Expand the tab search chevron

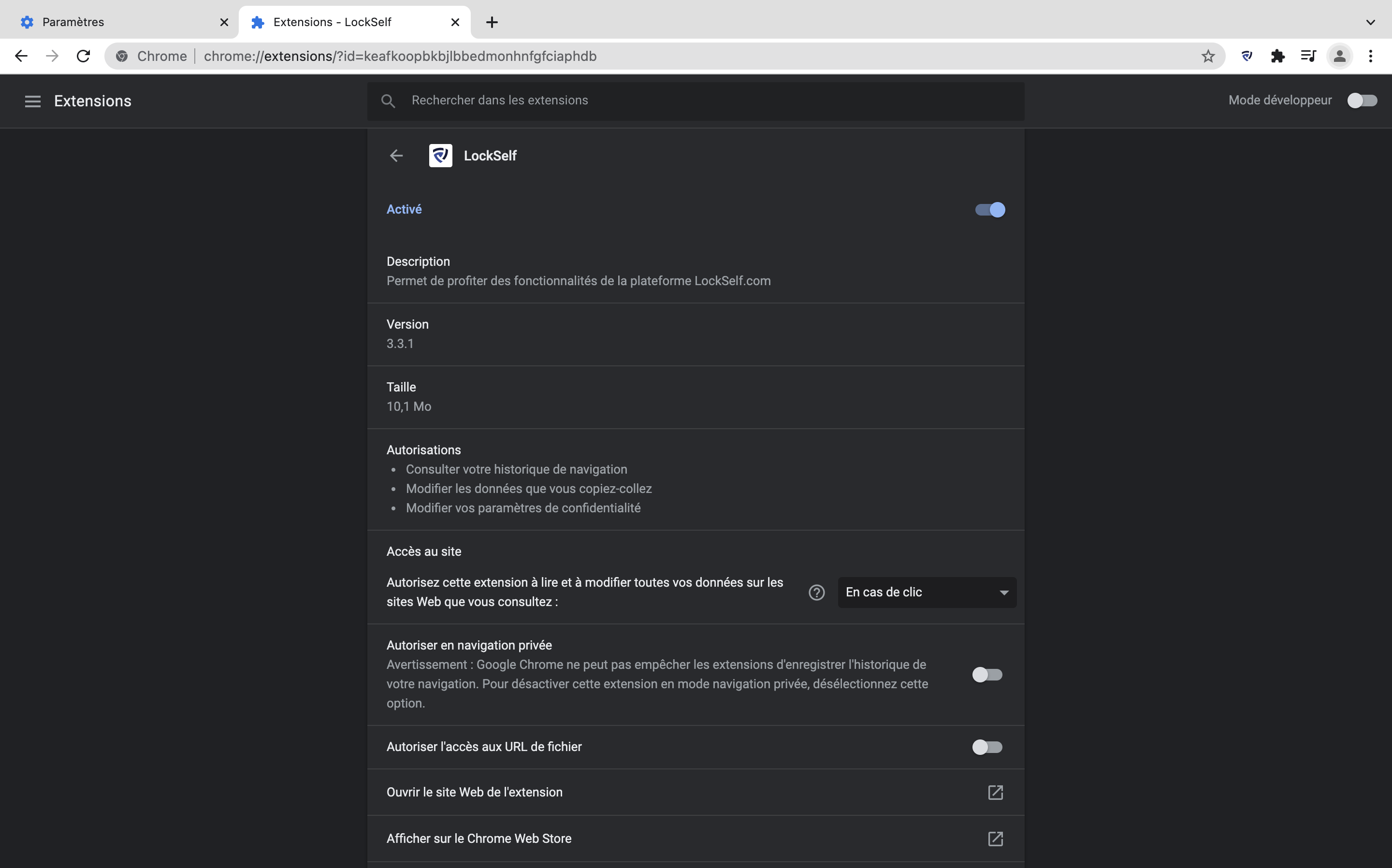1370,22
